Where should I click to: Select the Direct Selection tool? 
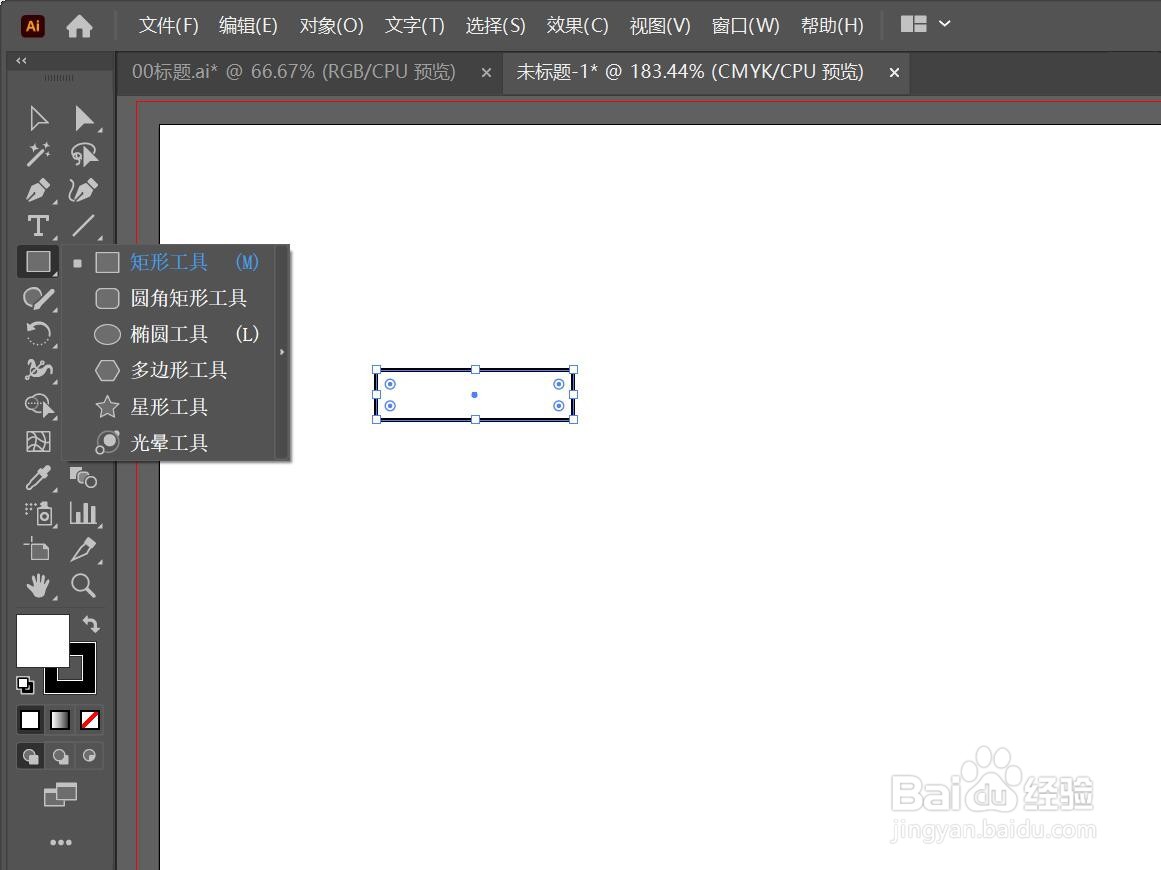(84, 118)
